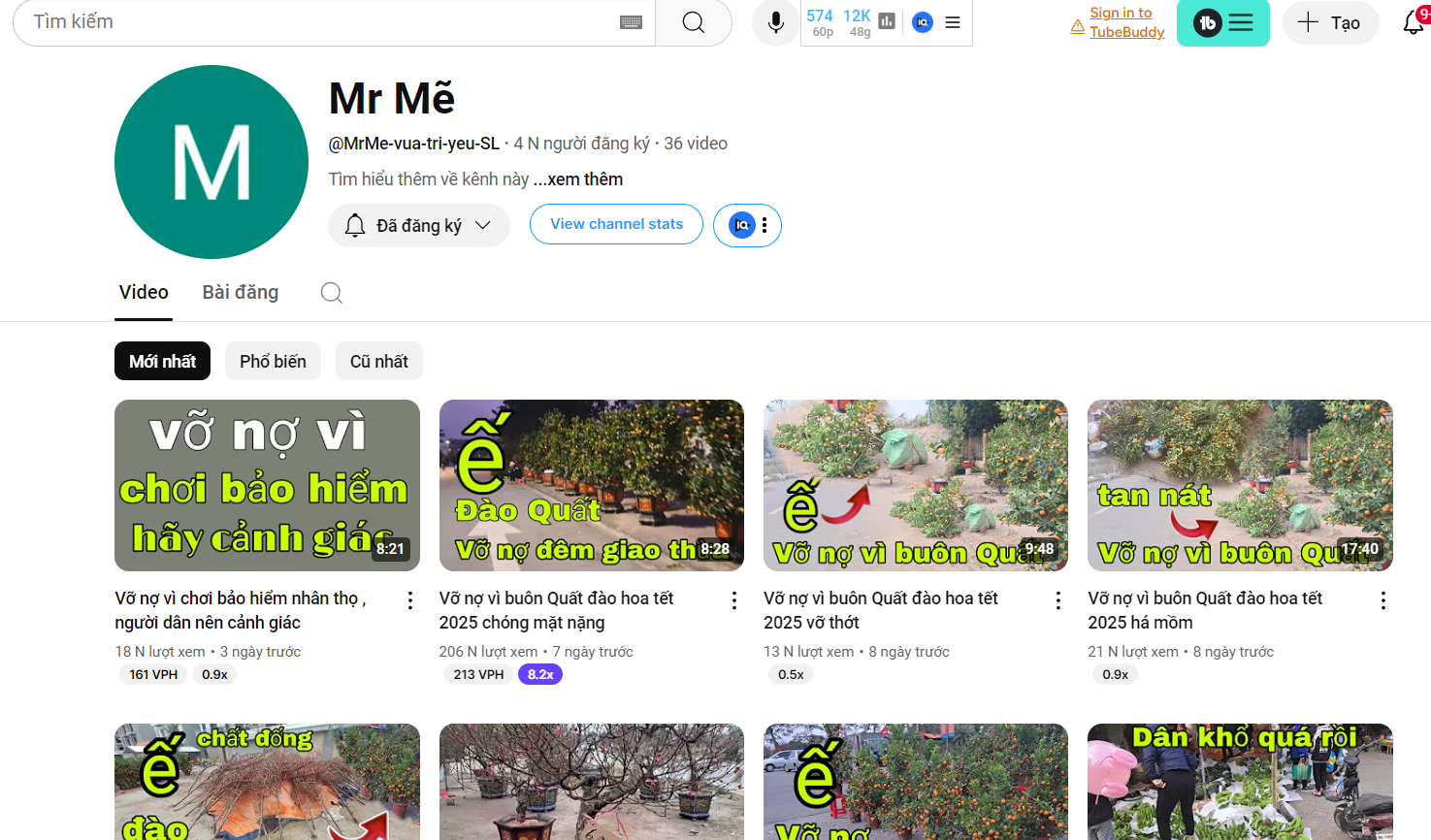The width and height of the screenshot is (1431, 840).
Task: Open vidIQ hamburger menu in top bar
Action: pos(953,22)
